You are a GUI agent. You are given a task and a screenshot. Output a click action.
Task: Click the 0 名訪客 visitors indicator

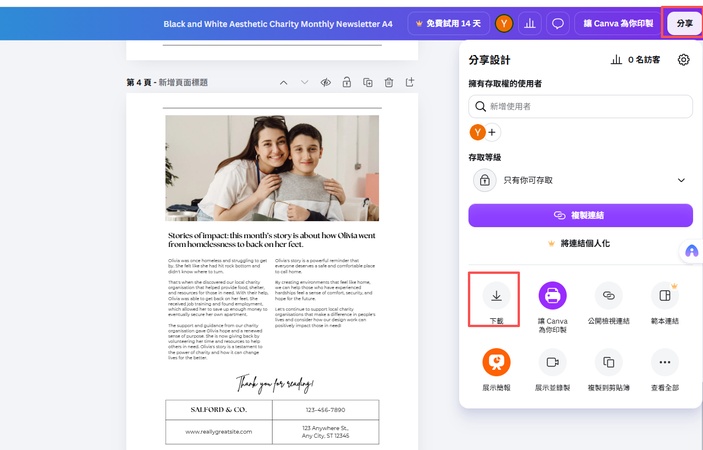[x=635, y=60]
